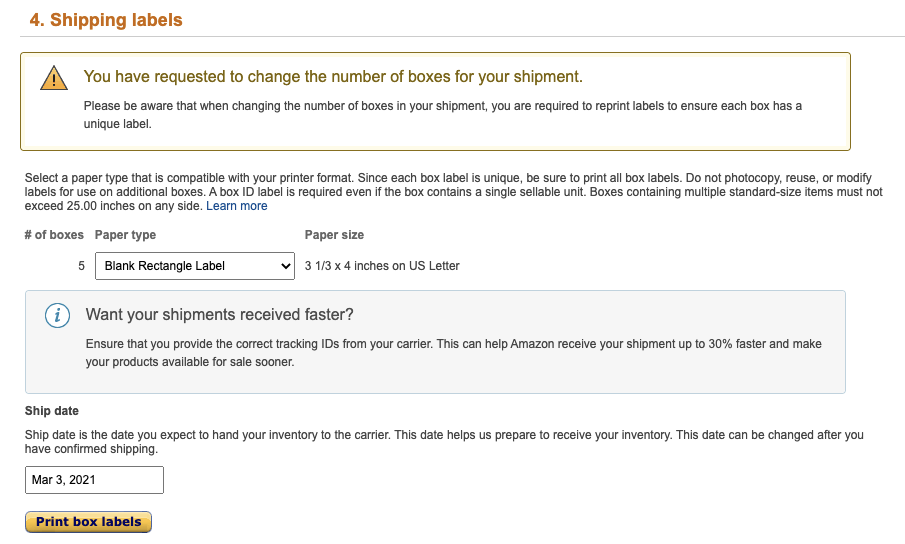
Task: Click the 'Blank Rectangle Label' selected option text
Action: 165,266
